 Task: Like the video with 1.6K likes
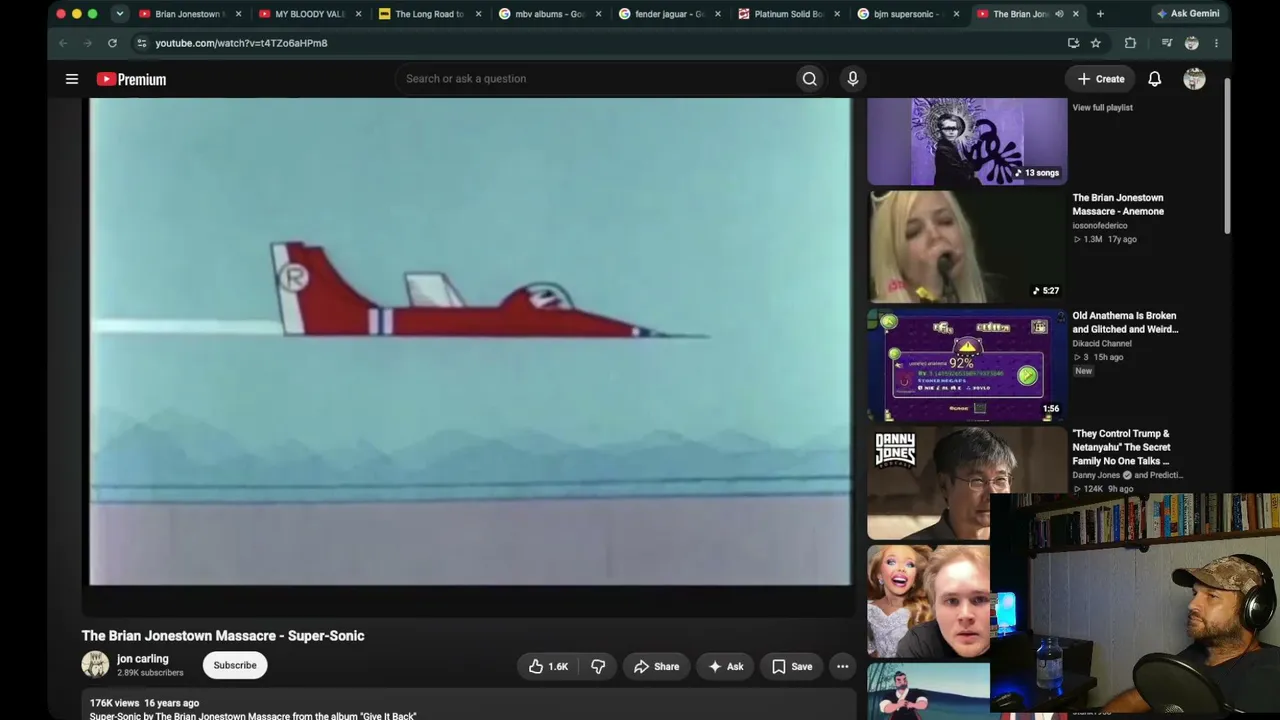tap(548, 666)
